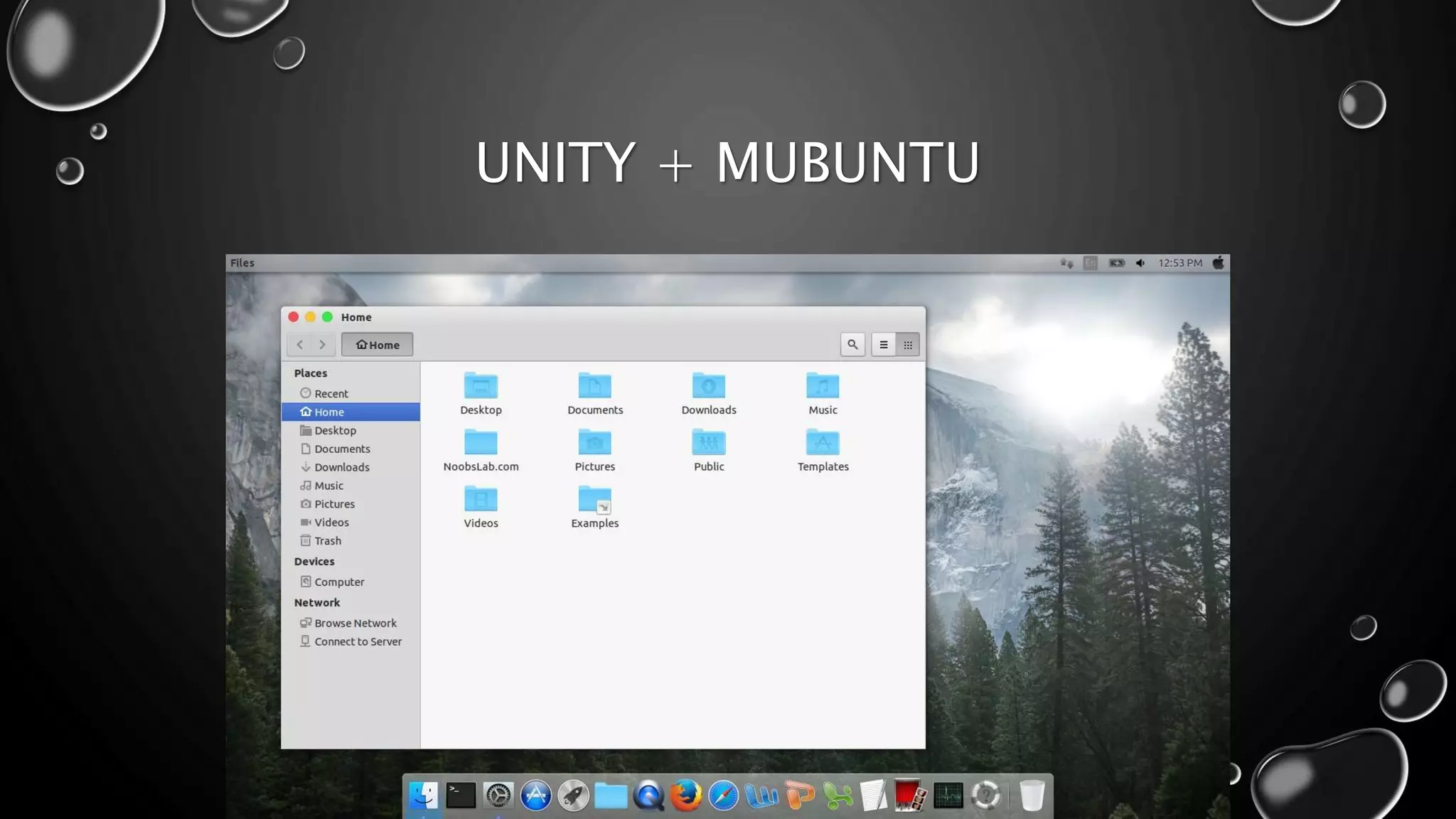Viewport: 1456px width, 819px height.
Task: Open the En keyboard language indicator
Action: click(1091, 263)
